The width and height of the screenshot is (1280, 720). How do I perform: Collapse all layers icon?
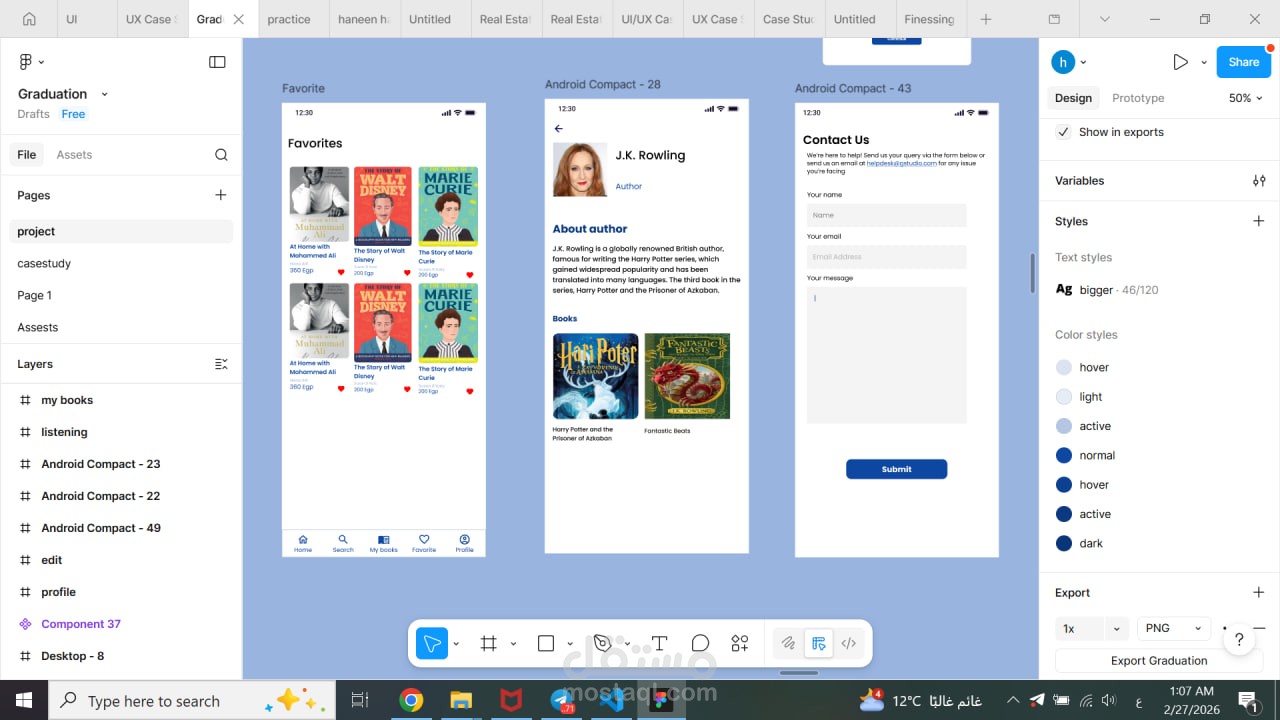221,364
